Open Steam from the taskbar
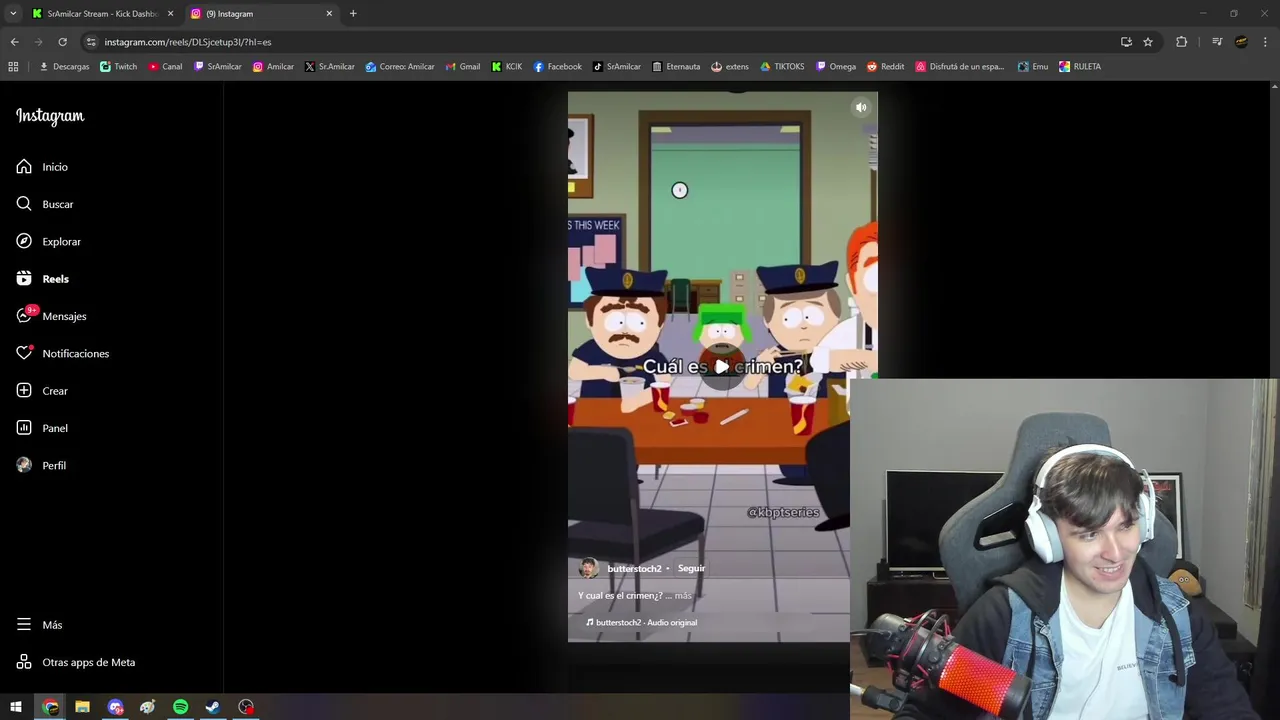The image size is (1280, 720). (213, 707)
